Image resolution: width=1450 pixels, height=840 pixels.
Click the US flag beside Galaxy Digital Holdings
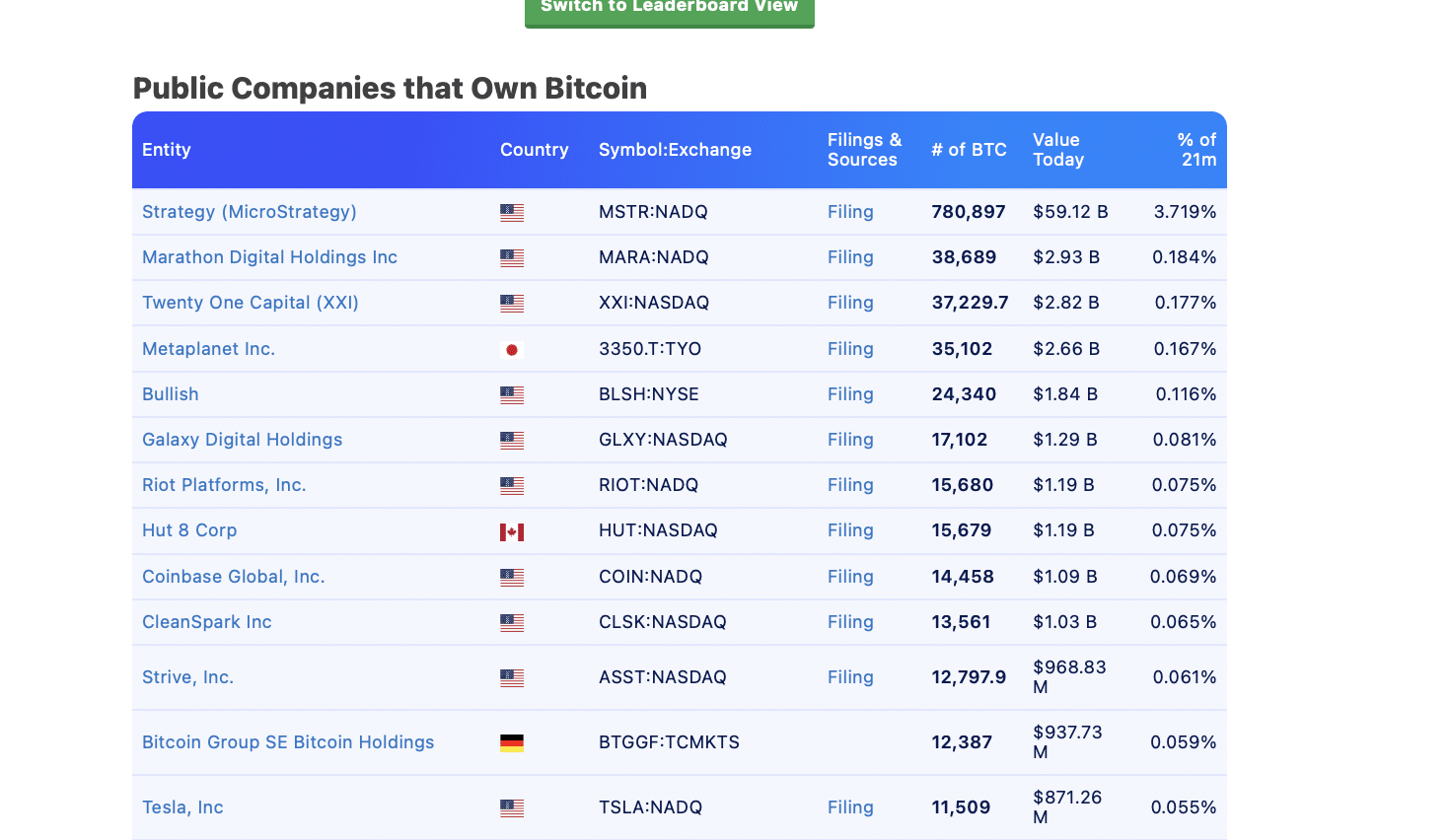[512, 439]
